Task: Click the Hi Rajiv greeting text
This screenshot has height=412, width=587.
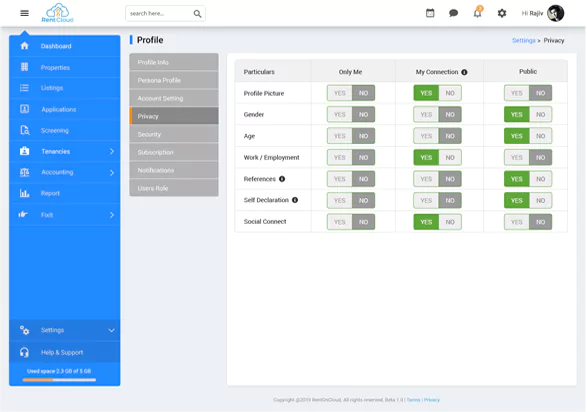Action: click(x=532, y=13)
